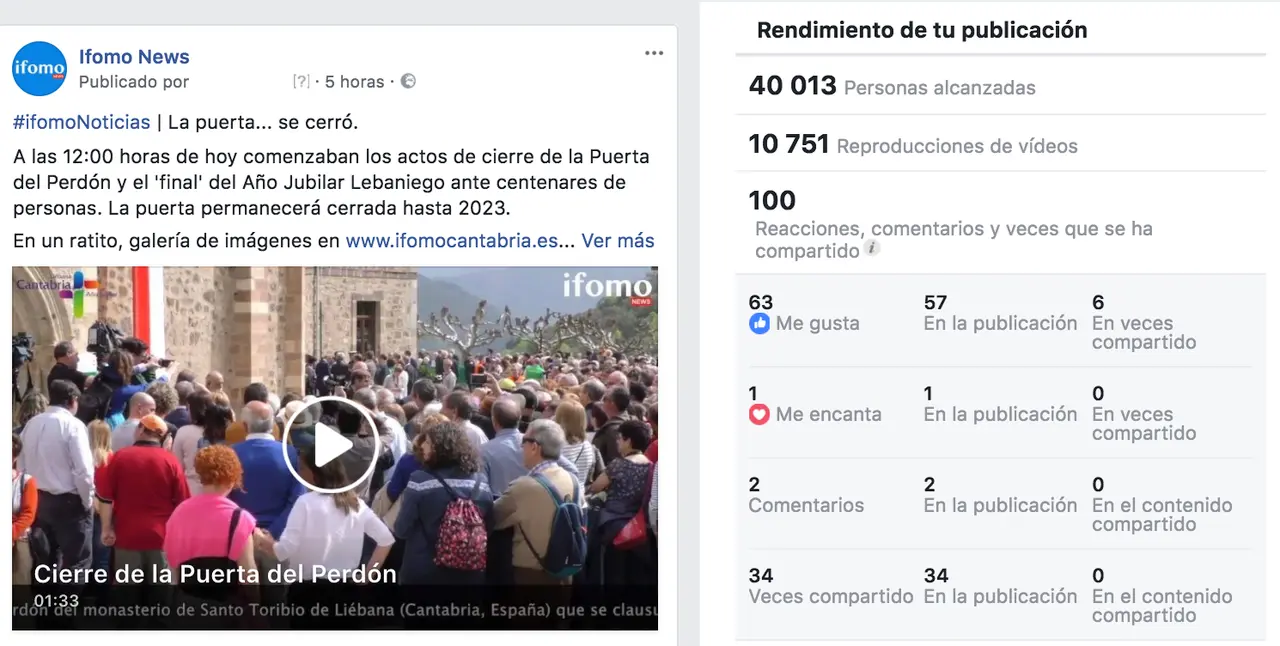Click the 40 013 Personas alcanzadas stat
This screenshot has height=646, width=1280.
892,86
